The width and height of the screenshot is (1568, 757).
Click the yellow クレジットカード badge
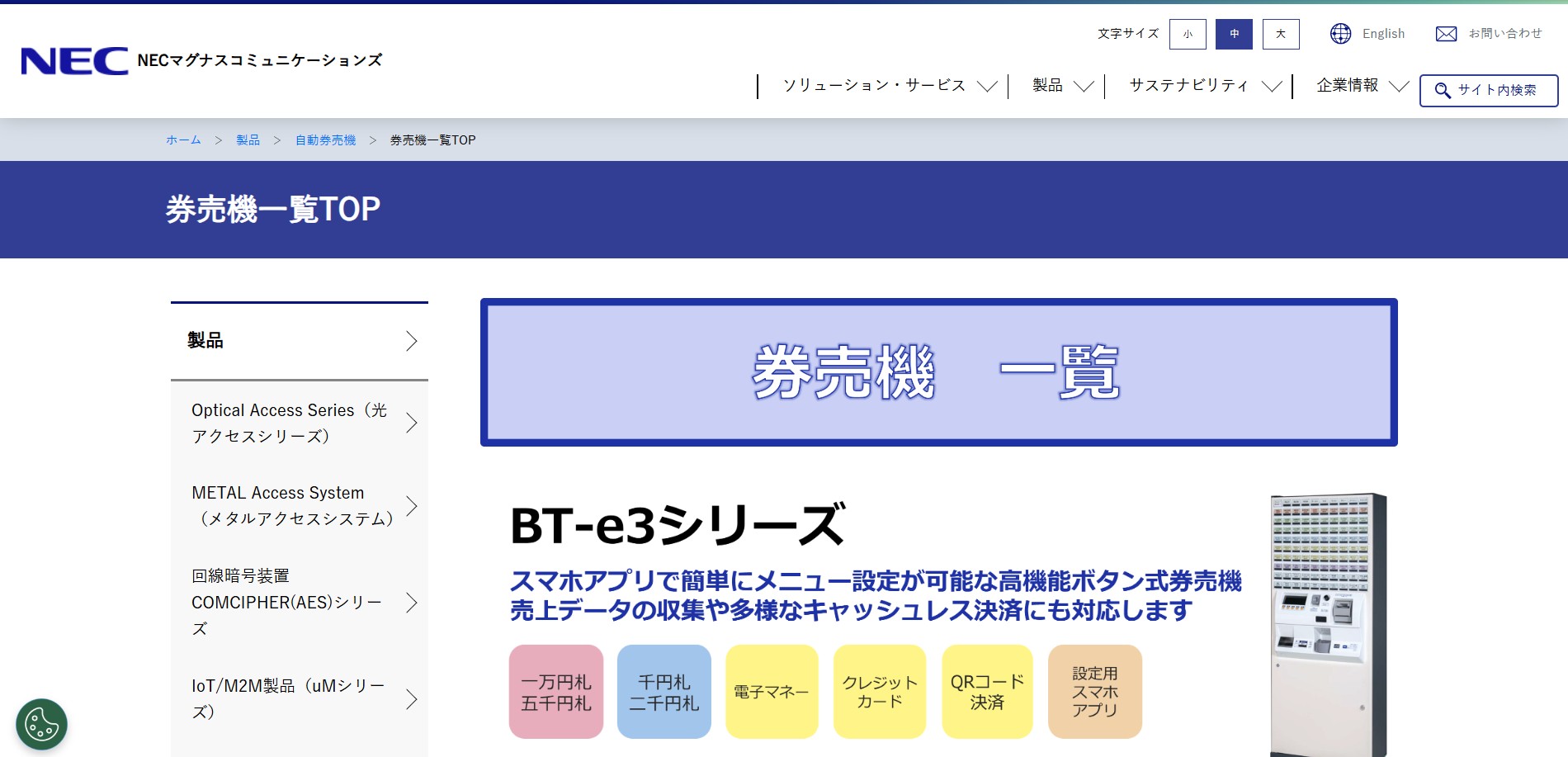[880, 692]
